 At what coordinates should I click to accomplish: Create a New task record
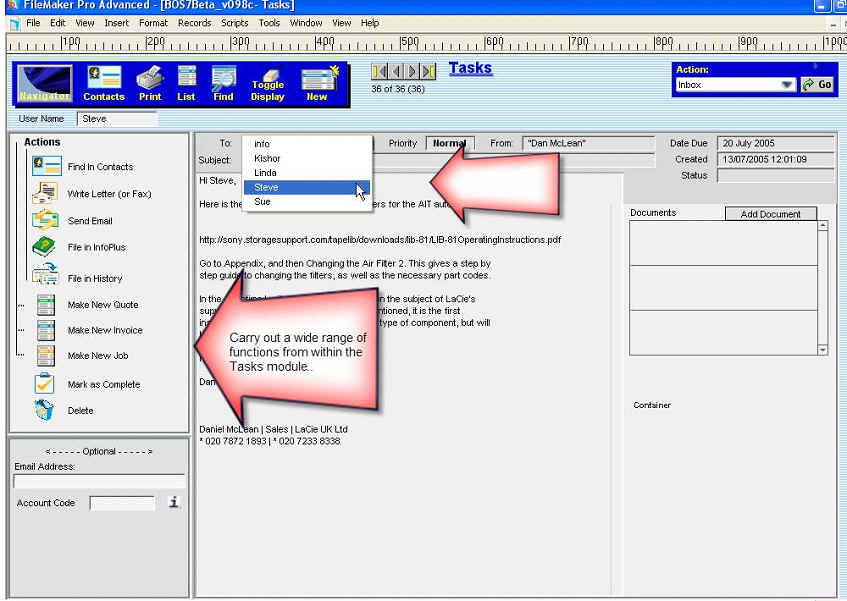(x=319, y=84)
